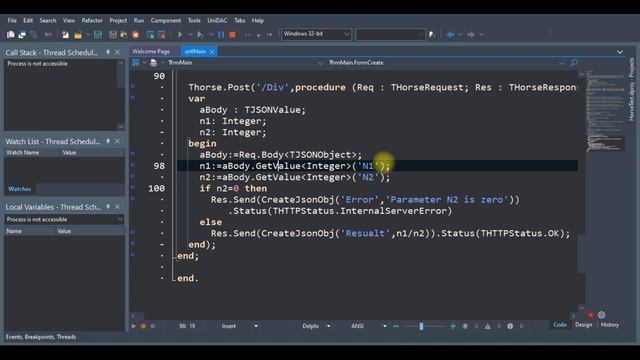Image resolution: width=640 pixels, height=360 pixels.
Task: Expand the editor tabs list chevron
Action: click(620, 52)
